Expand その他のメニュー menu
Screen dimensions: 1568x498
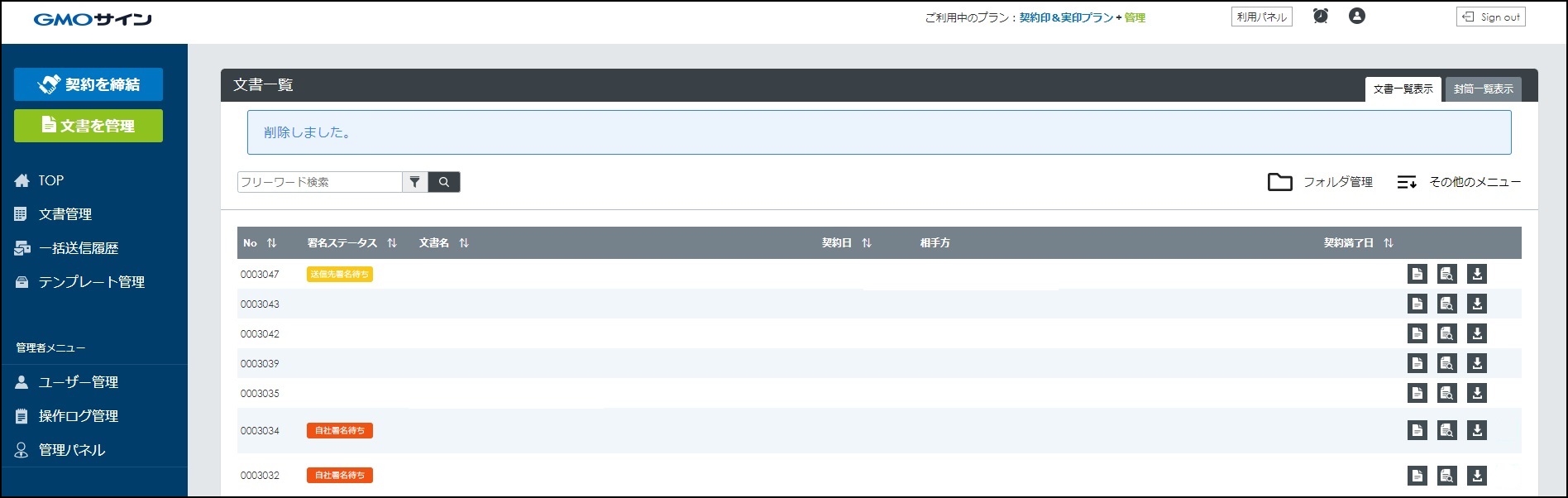tap(1459, 182)
